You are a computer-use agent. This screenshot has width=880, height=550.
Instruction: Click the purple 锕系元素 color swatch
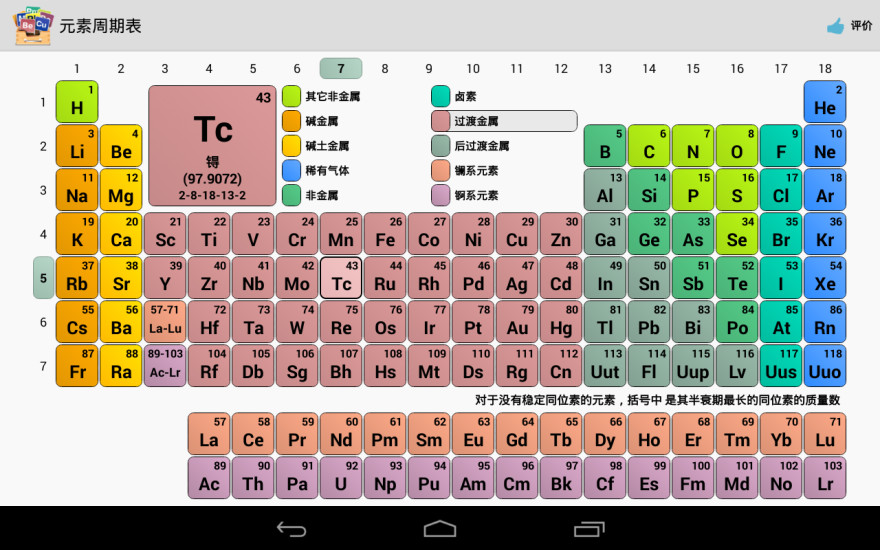tap(440, 195)
